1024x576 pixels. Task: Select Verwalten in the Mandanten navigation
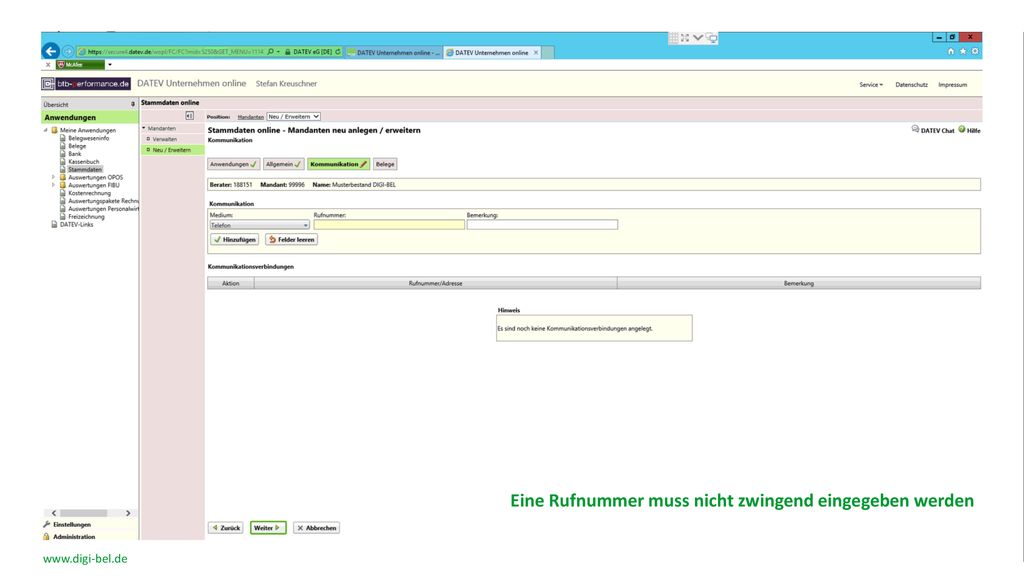coord(165,139)
